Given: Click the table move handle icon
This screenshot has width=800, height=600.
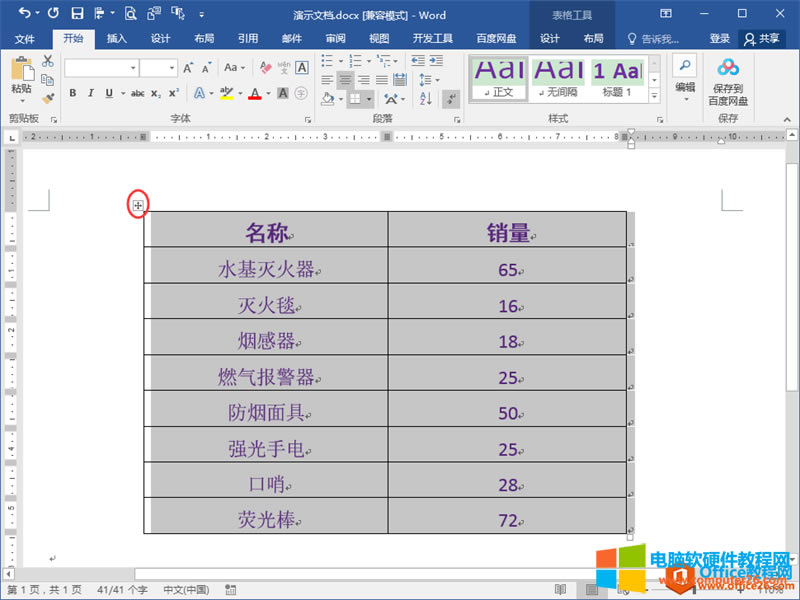Looking at the screenshot, I should point(138,205).
